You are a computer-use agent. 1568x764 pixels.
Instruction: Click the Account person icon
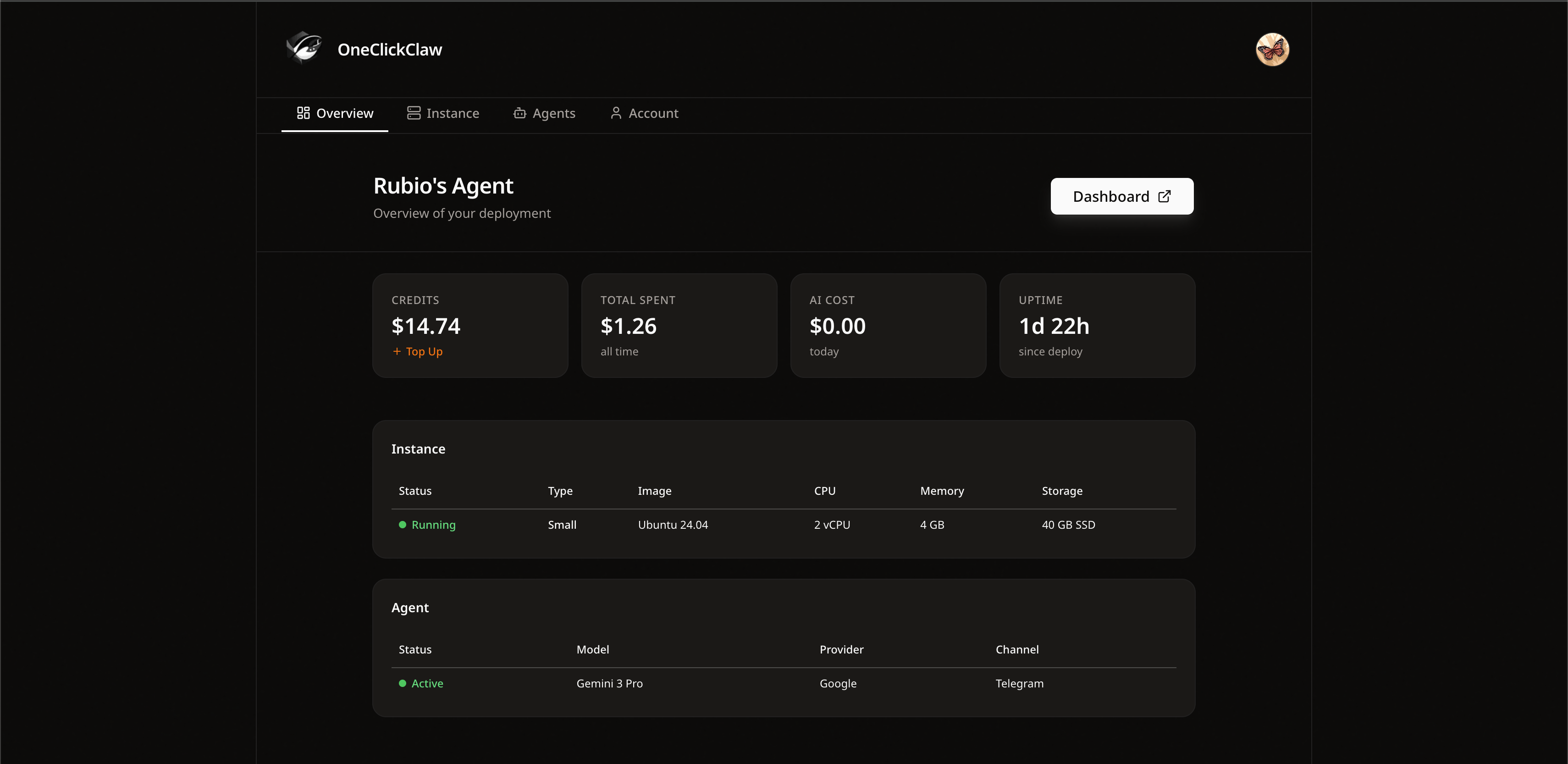(615, 113)
